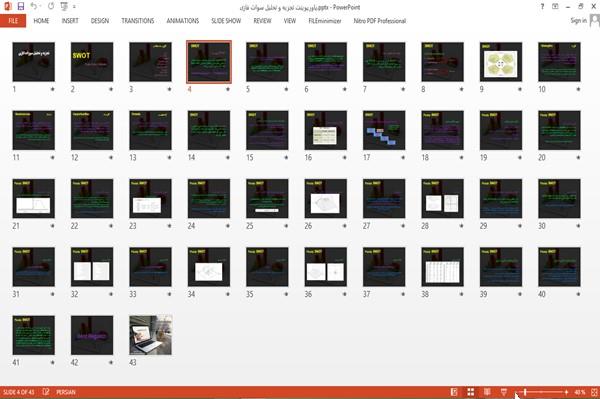Click transition star icon under slide 15
Screen dimensions: 600x399
coord(286,157)
